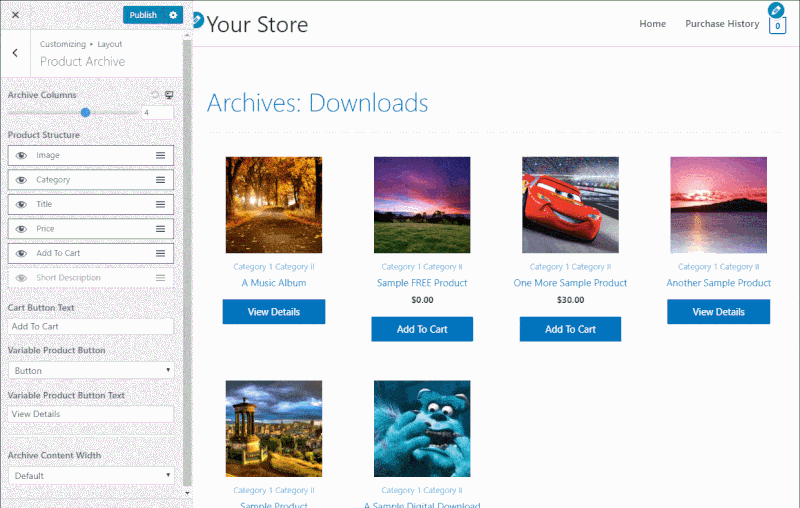800x508 pixels.
Task: Toggle visibility of Category element
Action: click(21, 180)
